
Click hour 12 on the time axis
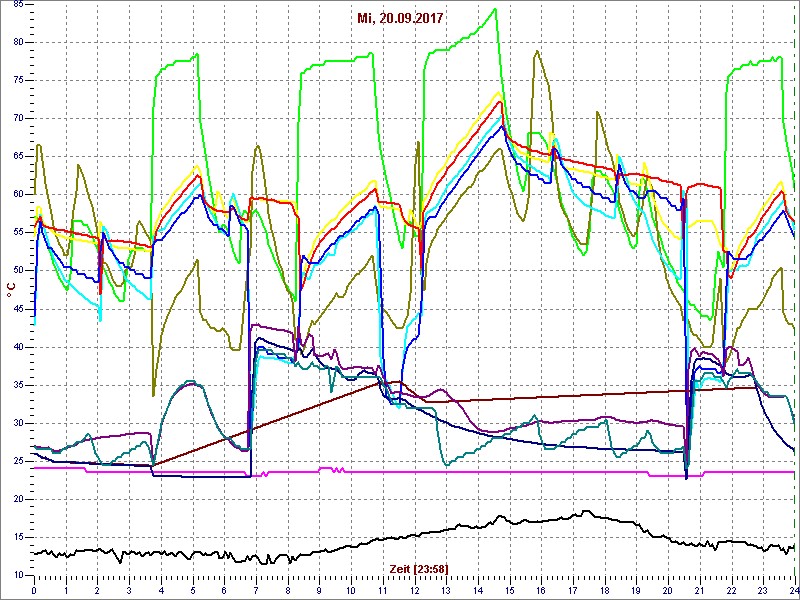[414, 590]
